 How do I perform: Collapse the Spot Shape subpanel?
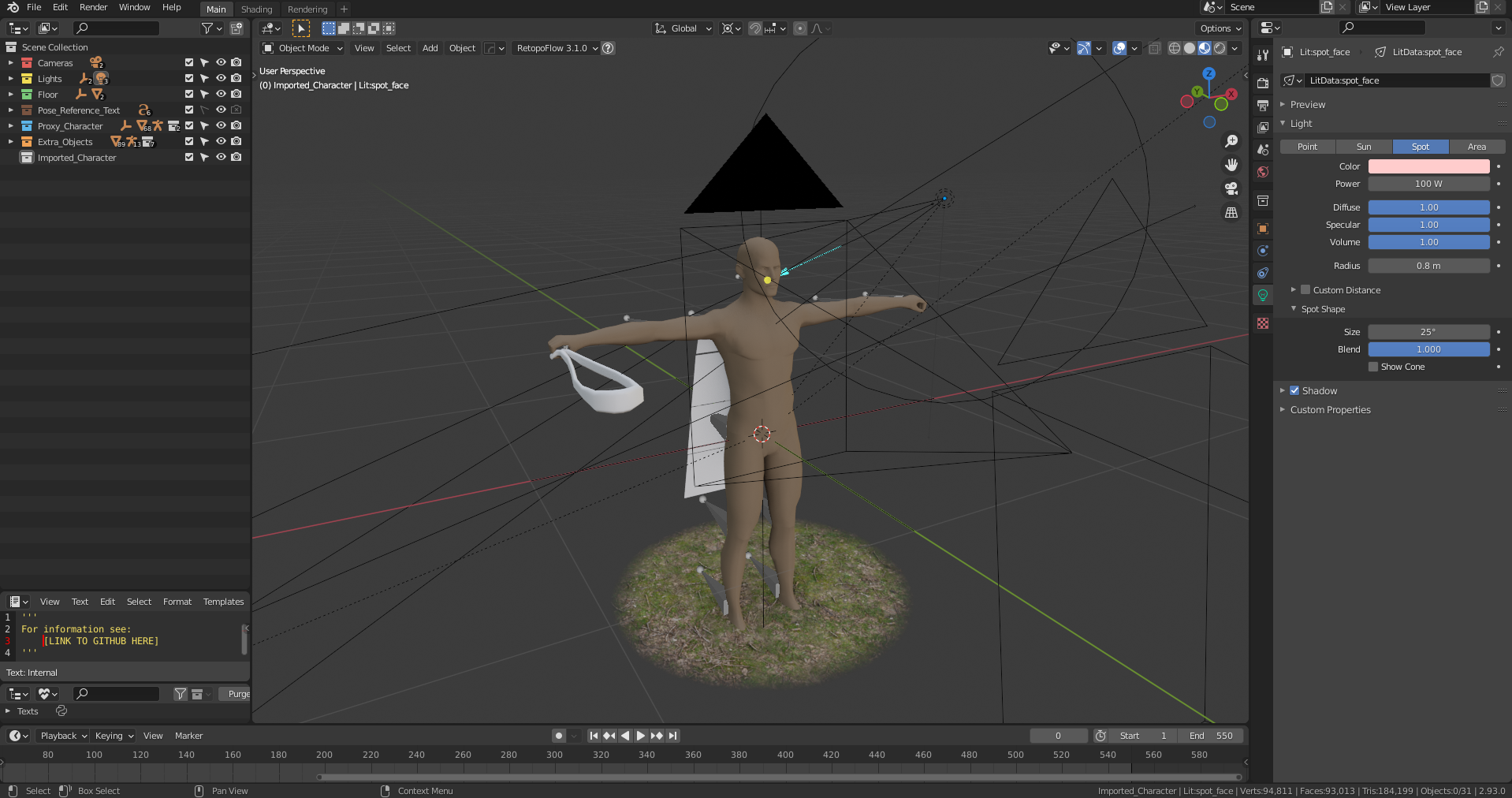[1323, 308]
